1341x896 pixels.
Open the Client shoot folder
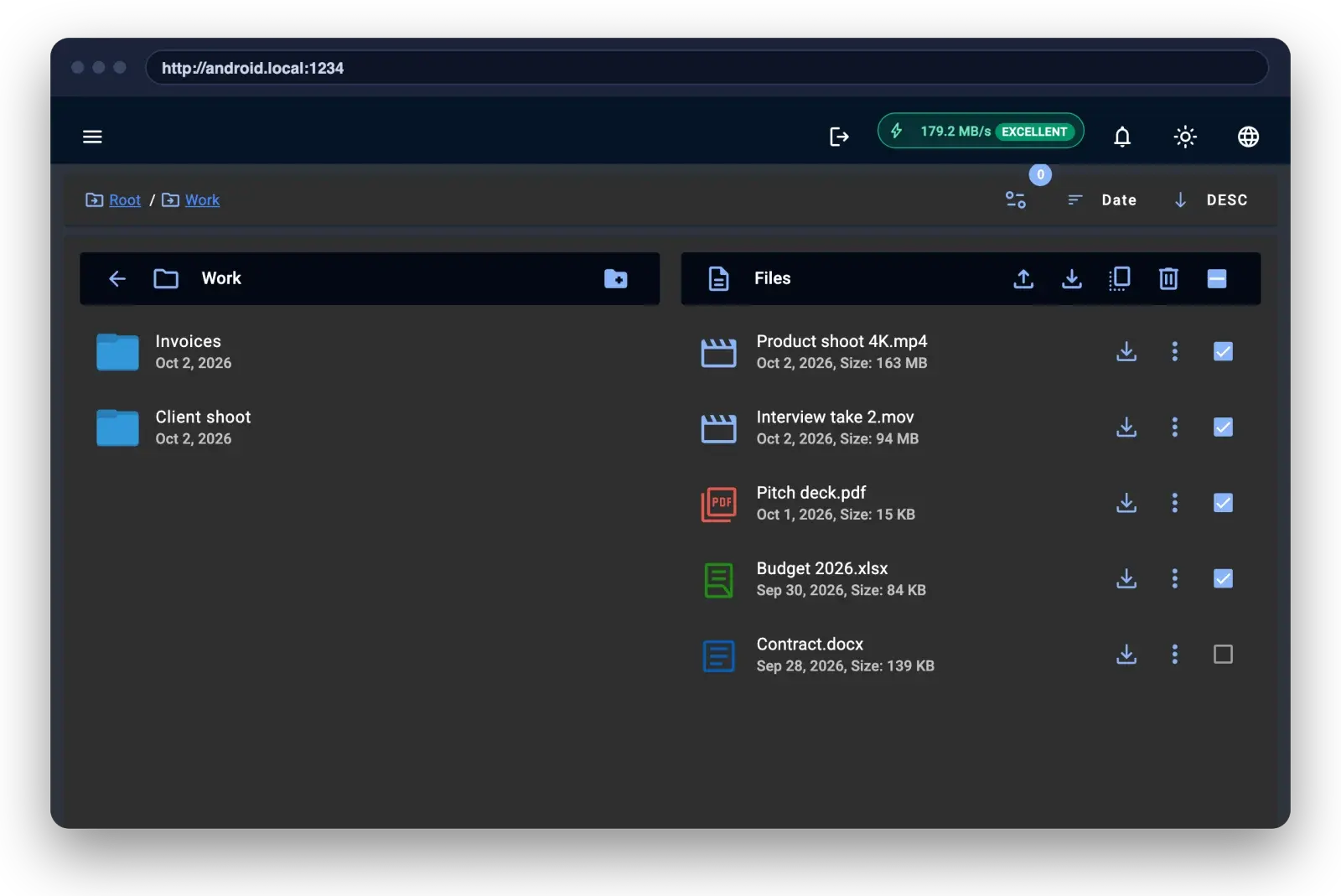tap(370, 427)
